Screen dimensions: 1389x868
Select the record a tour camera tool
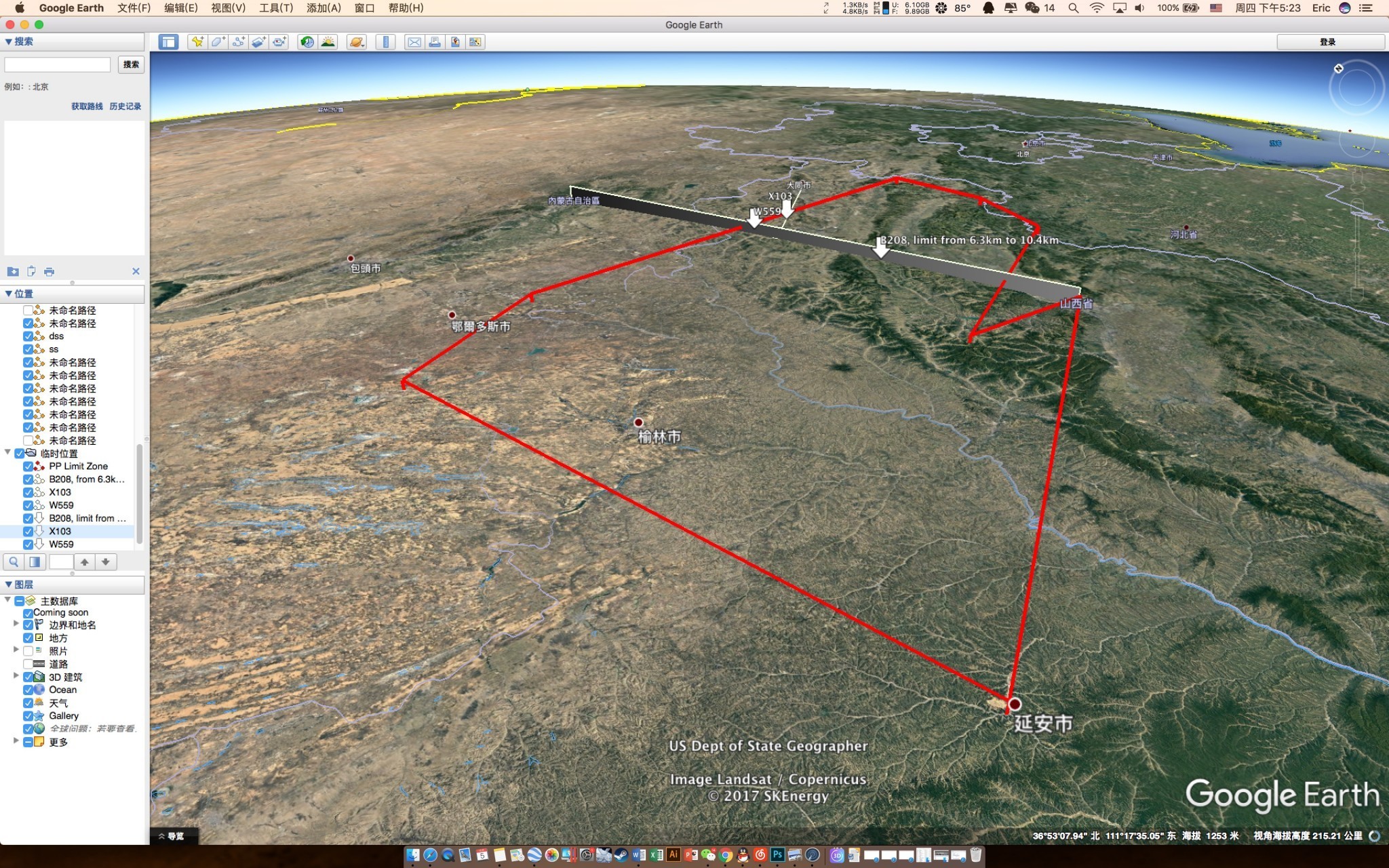click(279, 42)
